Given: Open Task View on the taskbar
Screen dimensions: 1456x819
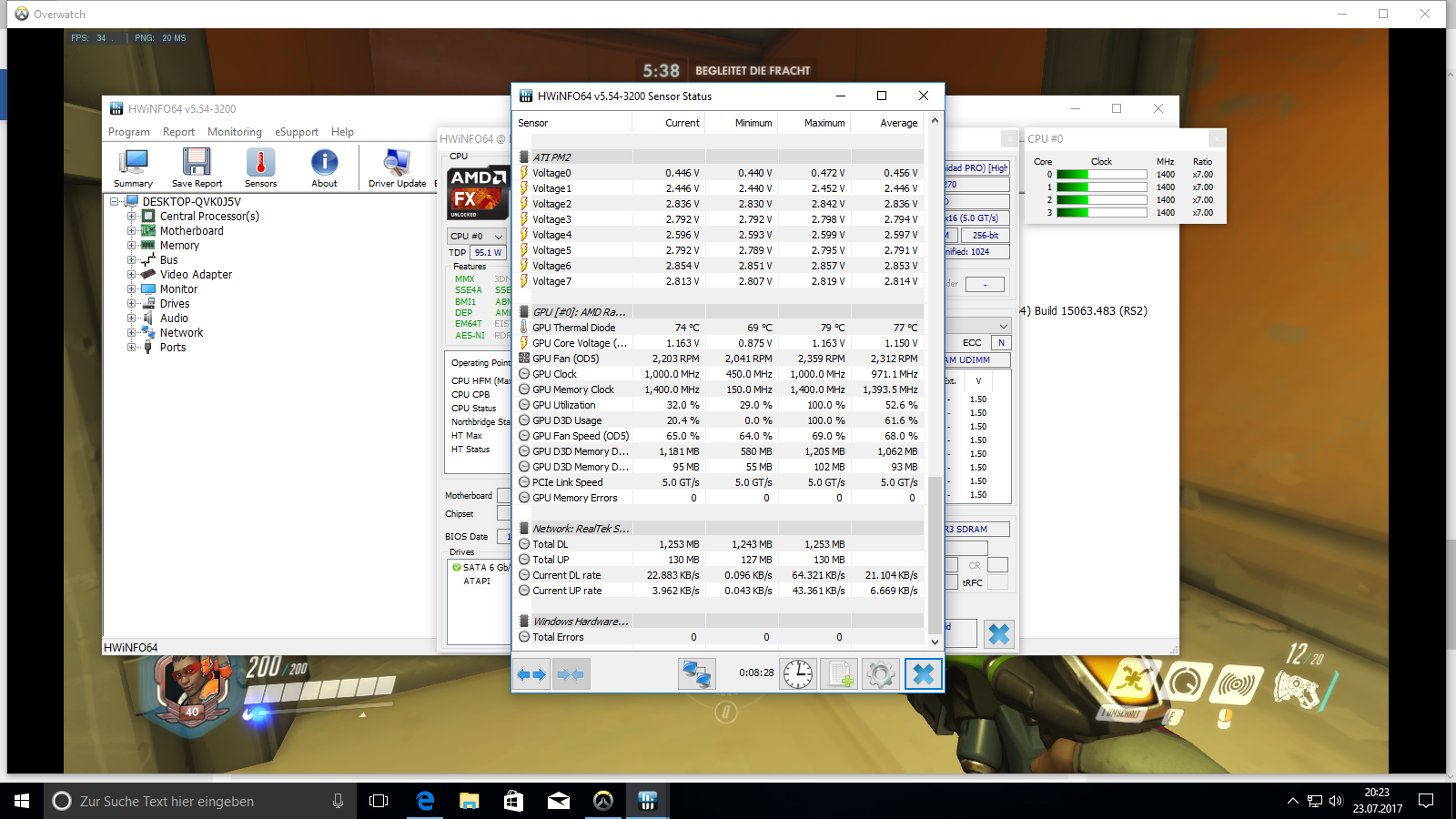Looking at the screenshot, I should click(379, 801).
